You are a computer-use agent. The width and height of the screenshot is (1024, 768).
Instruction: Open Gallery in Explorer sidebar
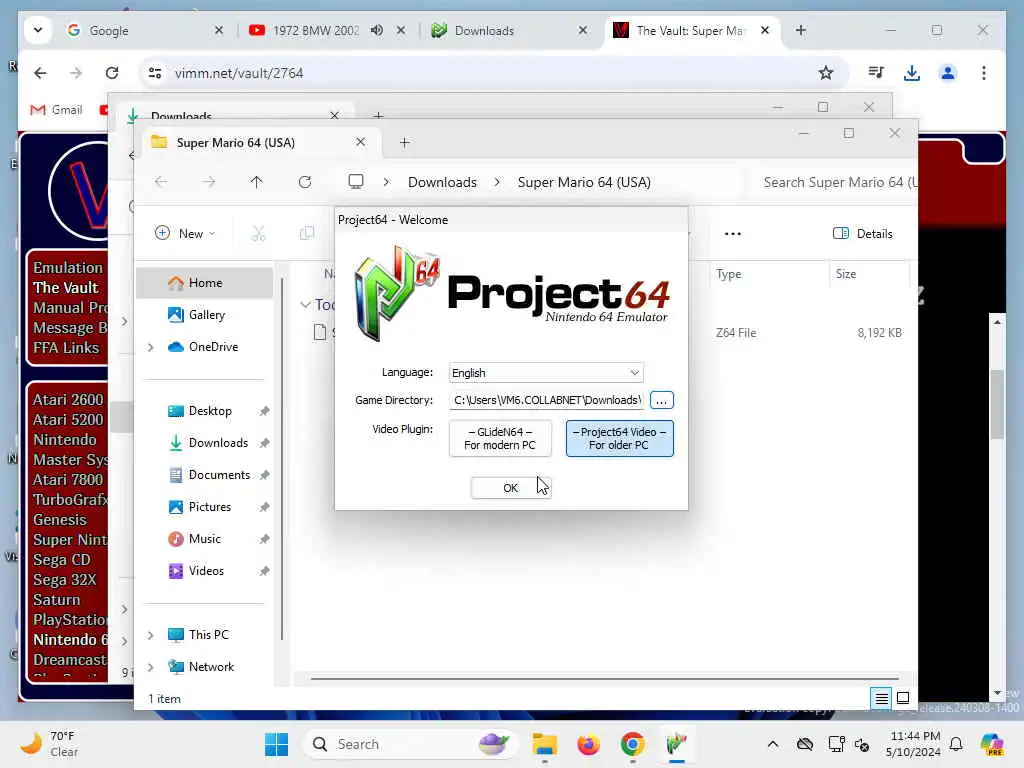coord(206,315)
